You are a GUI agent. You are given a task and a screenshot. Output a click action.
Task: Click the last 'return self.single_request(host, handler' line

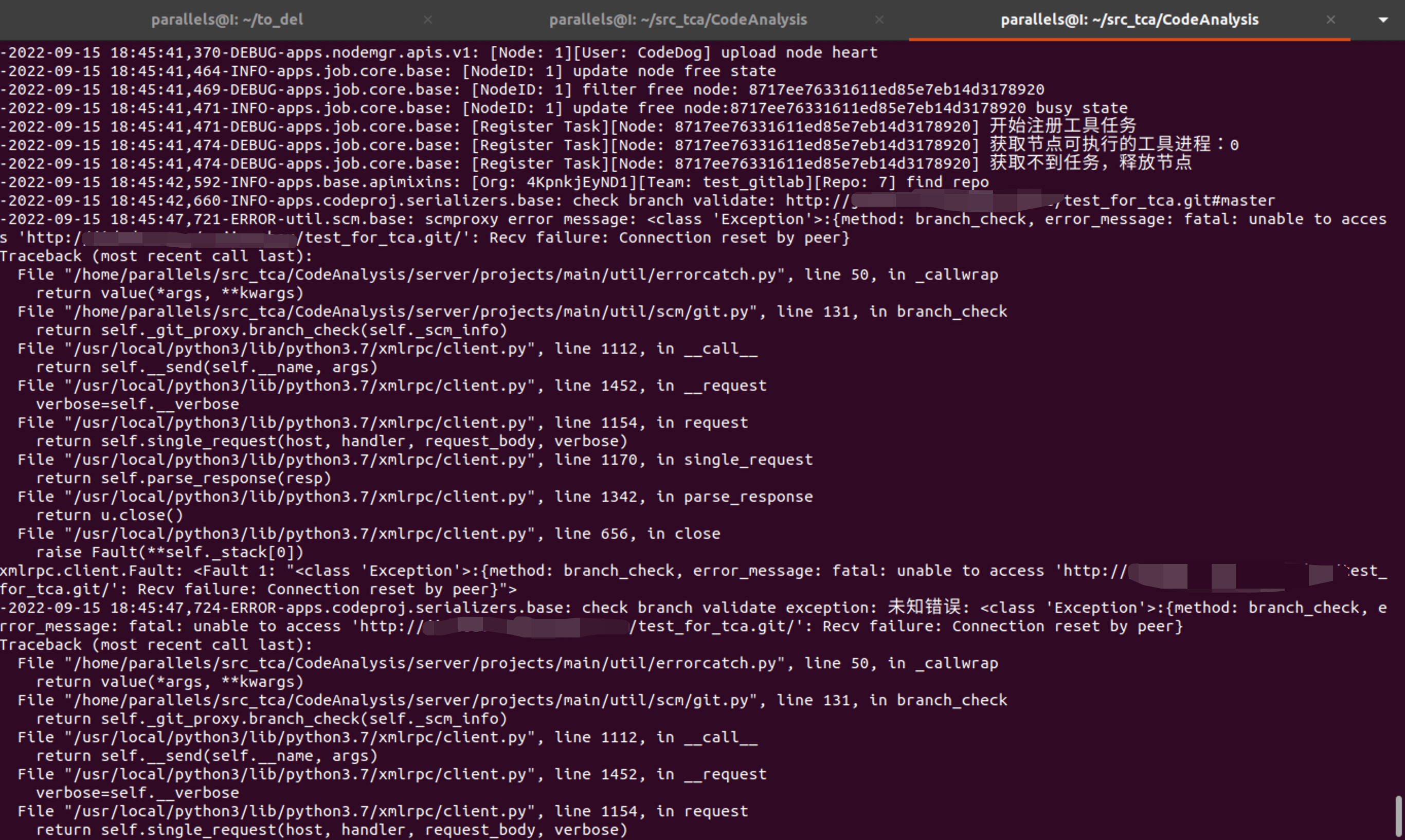332,830
